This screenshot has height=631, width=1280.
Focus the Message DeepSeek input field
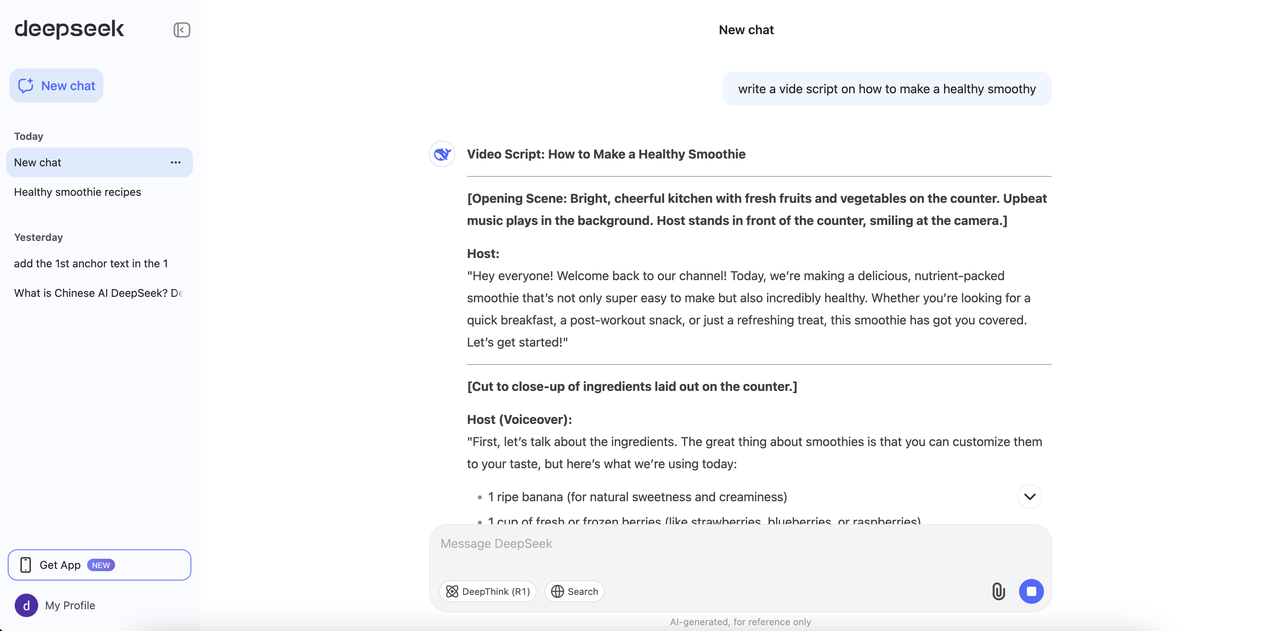pyautogui.click(x=740, y=544)
